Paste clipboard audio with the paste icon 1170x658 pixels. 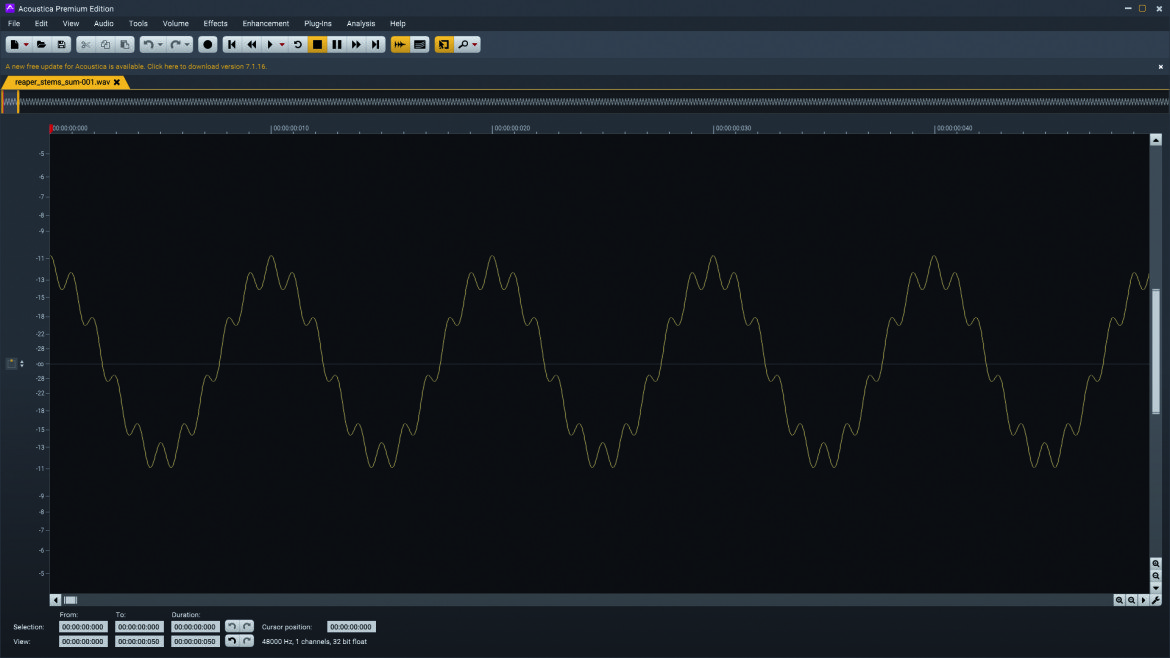125,45
